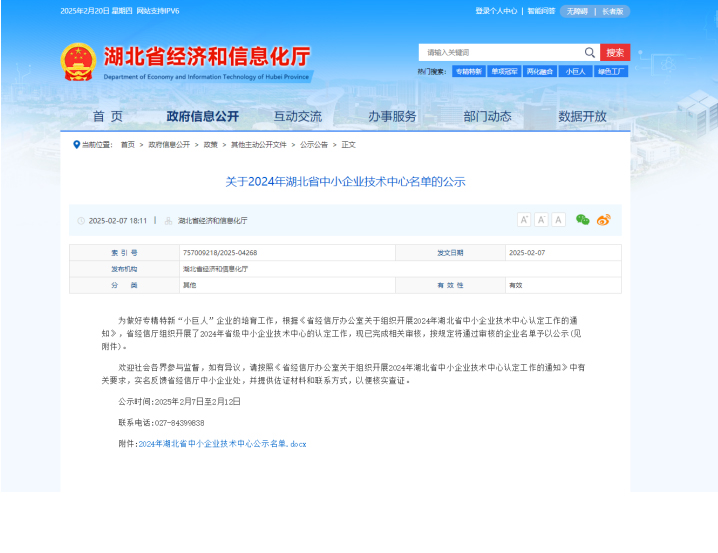
Task: Open 政府信息公开 navigation menu
Action: click(x=203, y=116)
